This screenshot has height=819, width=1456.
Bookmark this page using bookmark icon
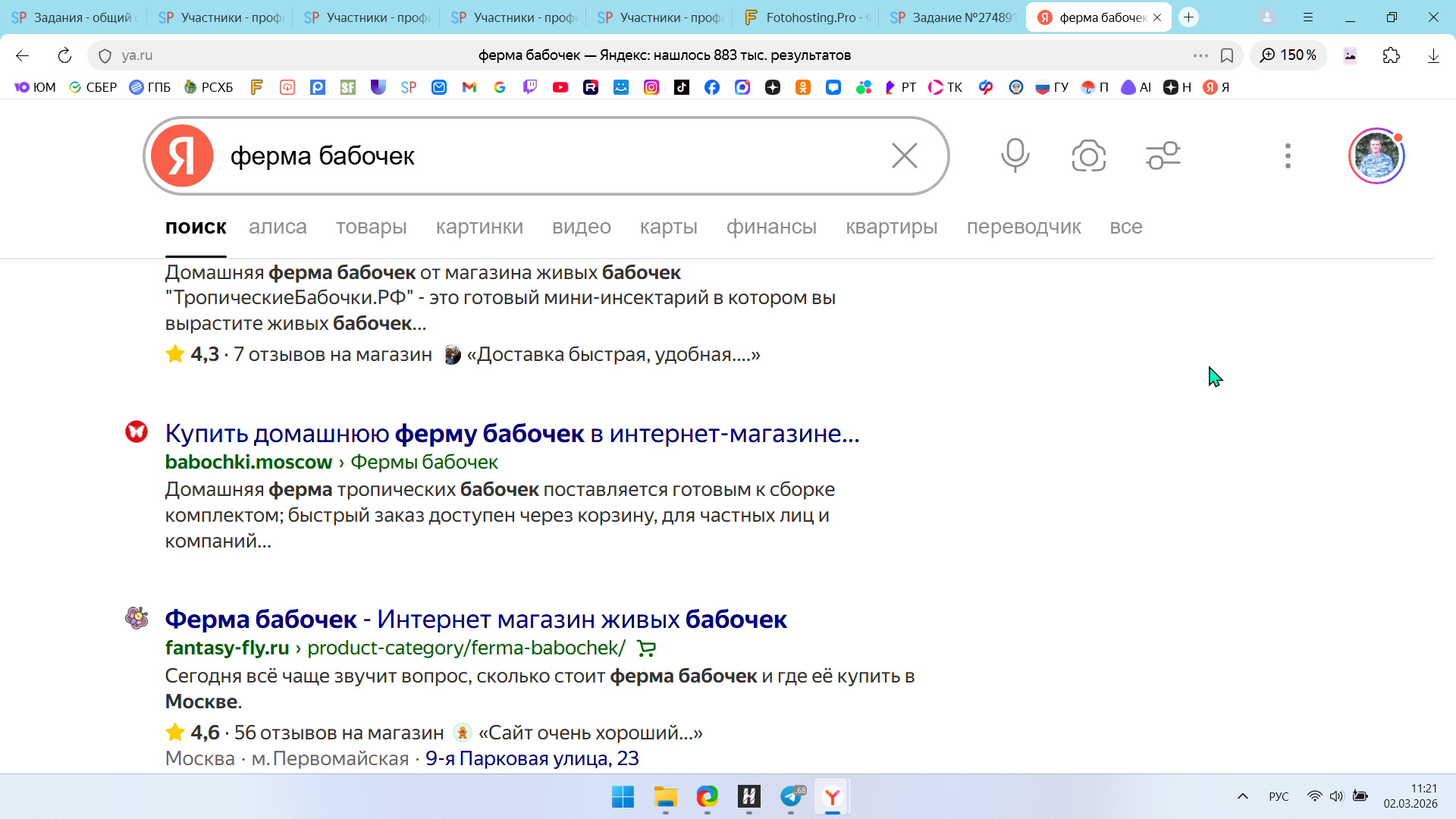pyautogui.click(x=1227, y=55)
